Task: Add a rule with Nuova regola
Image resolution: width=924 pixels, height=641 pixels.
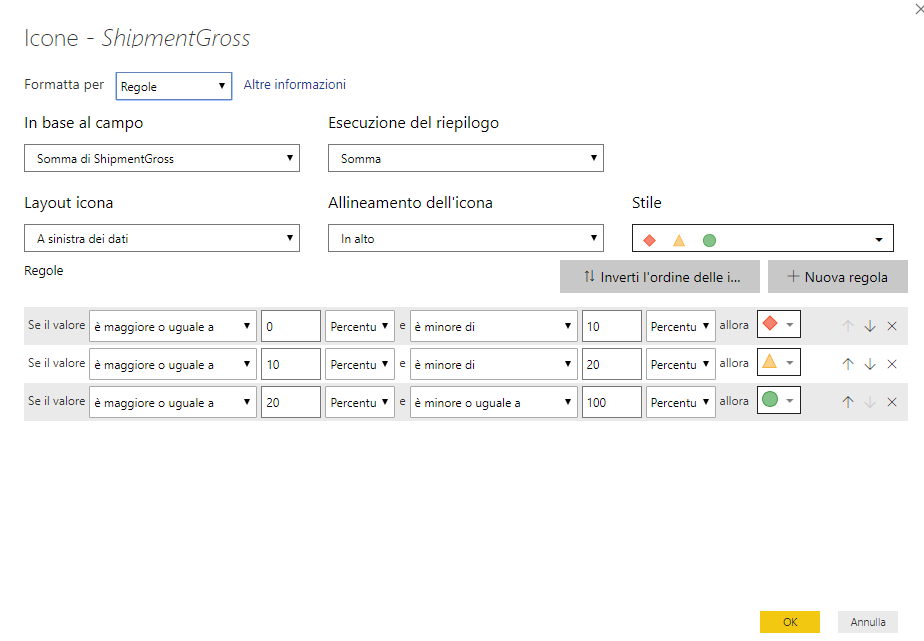Action: (x=837, y=277)
